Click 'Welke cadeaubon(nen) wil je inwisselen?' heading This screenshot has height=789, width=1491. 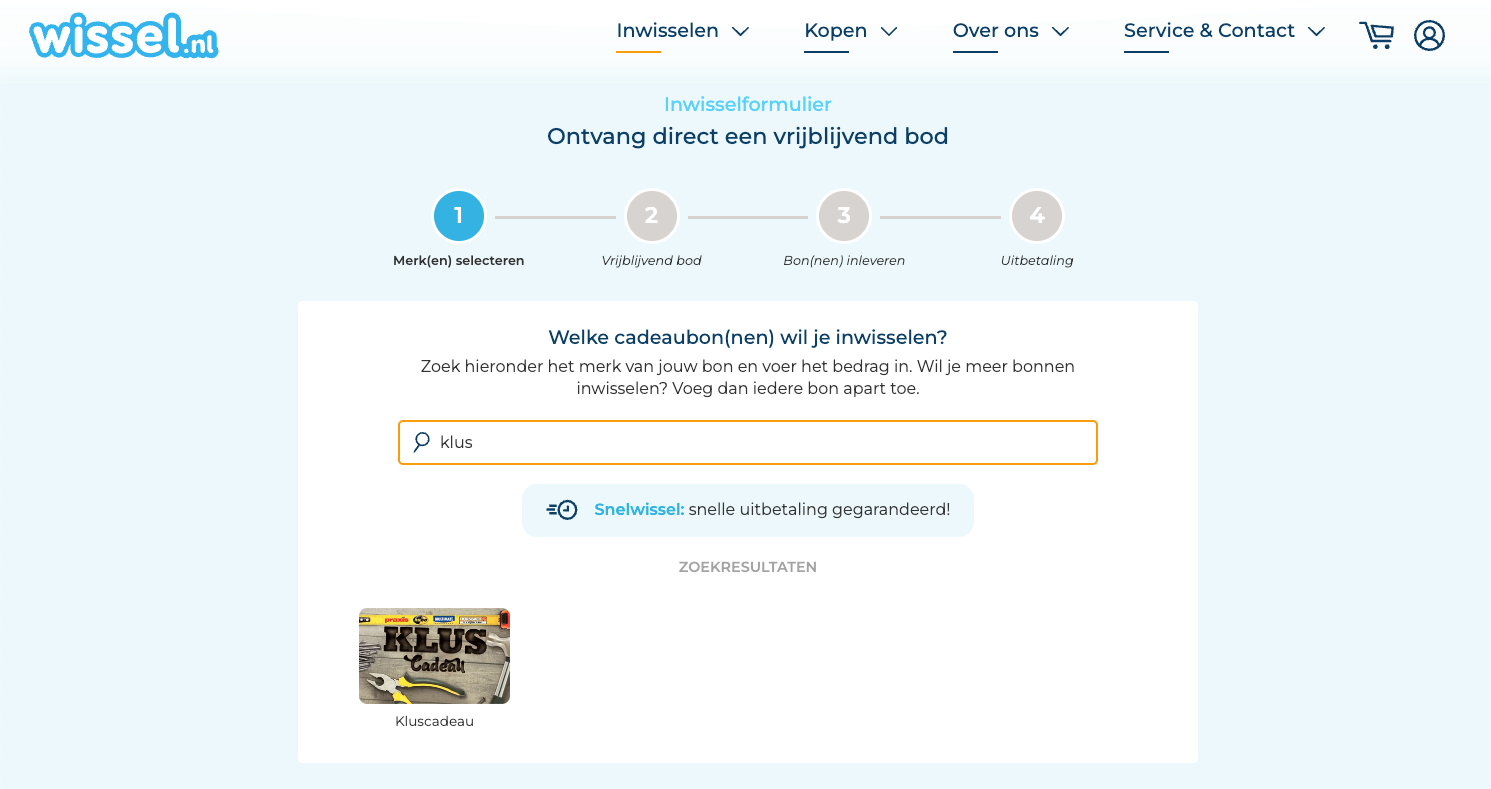coord(748,337)
